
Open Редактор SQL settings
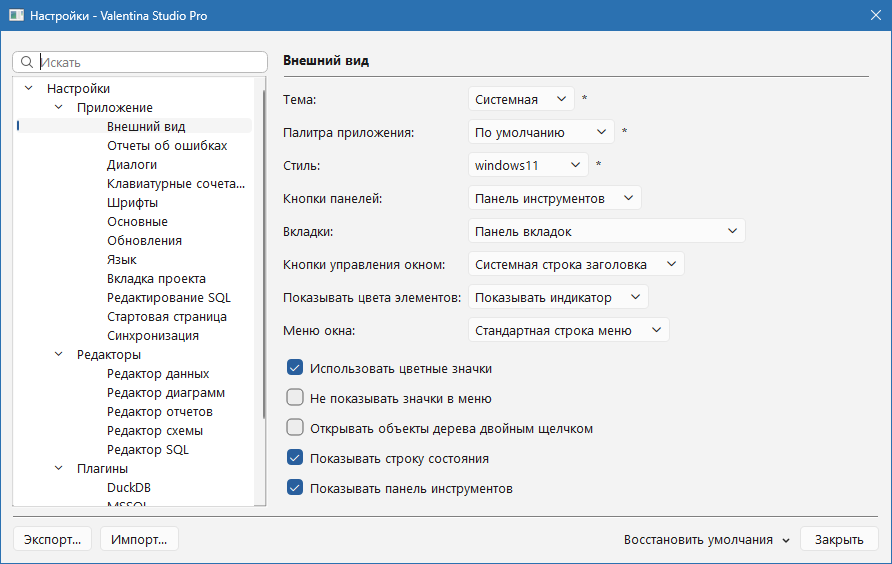point(148,450)
